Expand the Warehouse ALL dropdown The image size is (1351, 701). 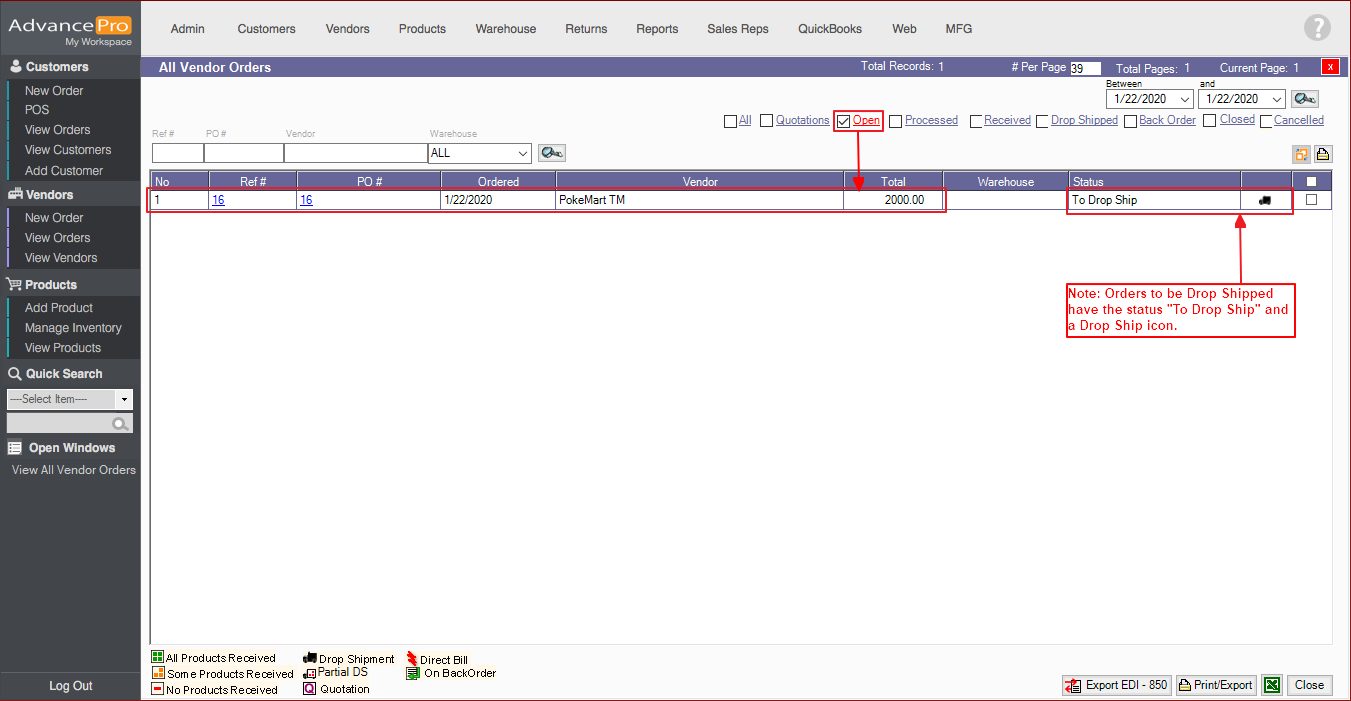pyautogui.click(x=523, y=154)
